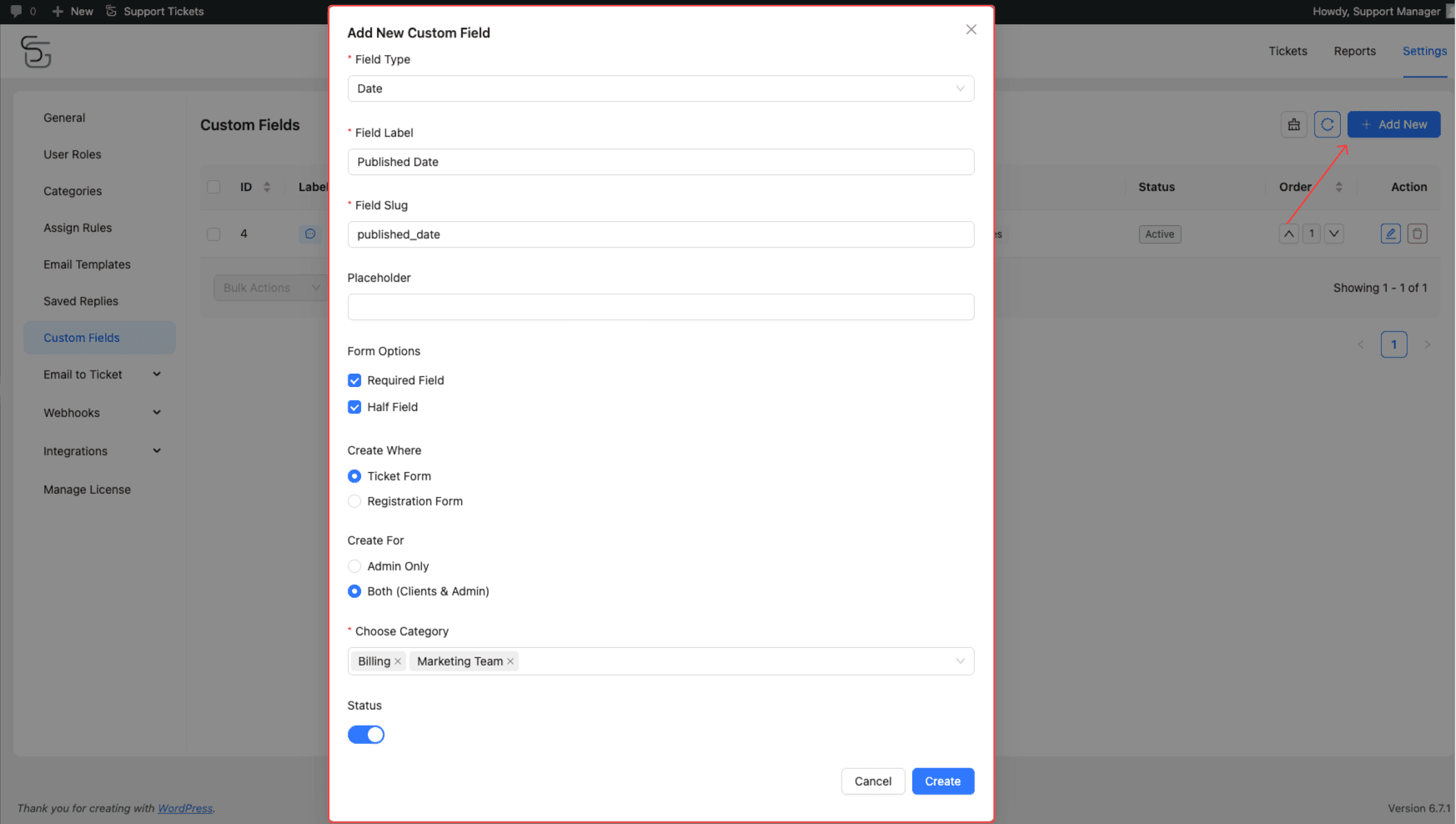This screenshot has height=824, width=1456.
Task: Open the Field Type dropdown
Action: tap(660, 88)
